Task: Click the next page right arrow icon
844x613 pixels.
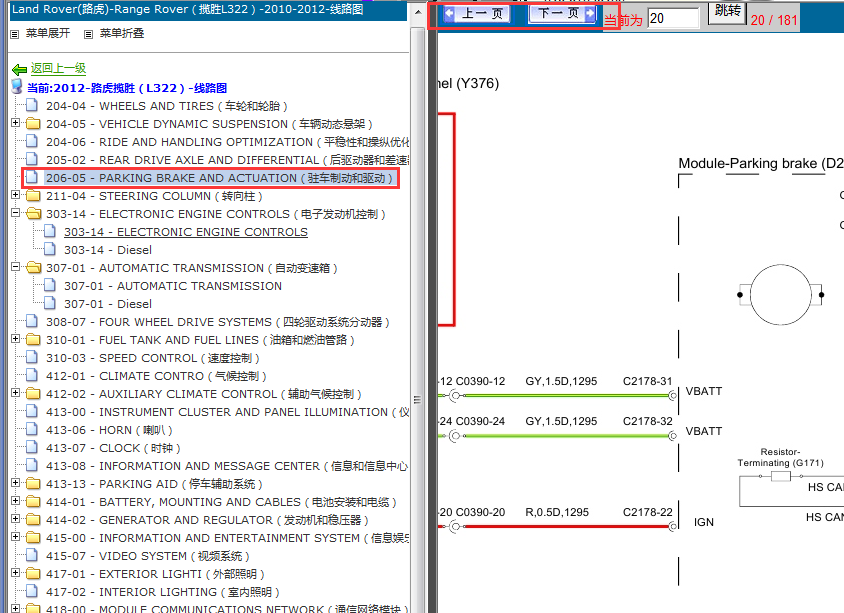Action: (590, 13)
